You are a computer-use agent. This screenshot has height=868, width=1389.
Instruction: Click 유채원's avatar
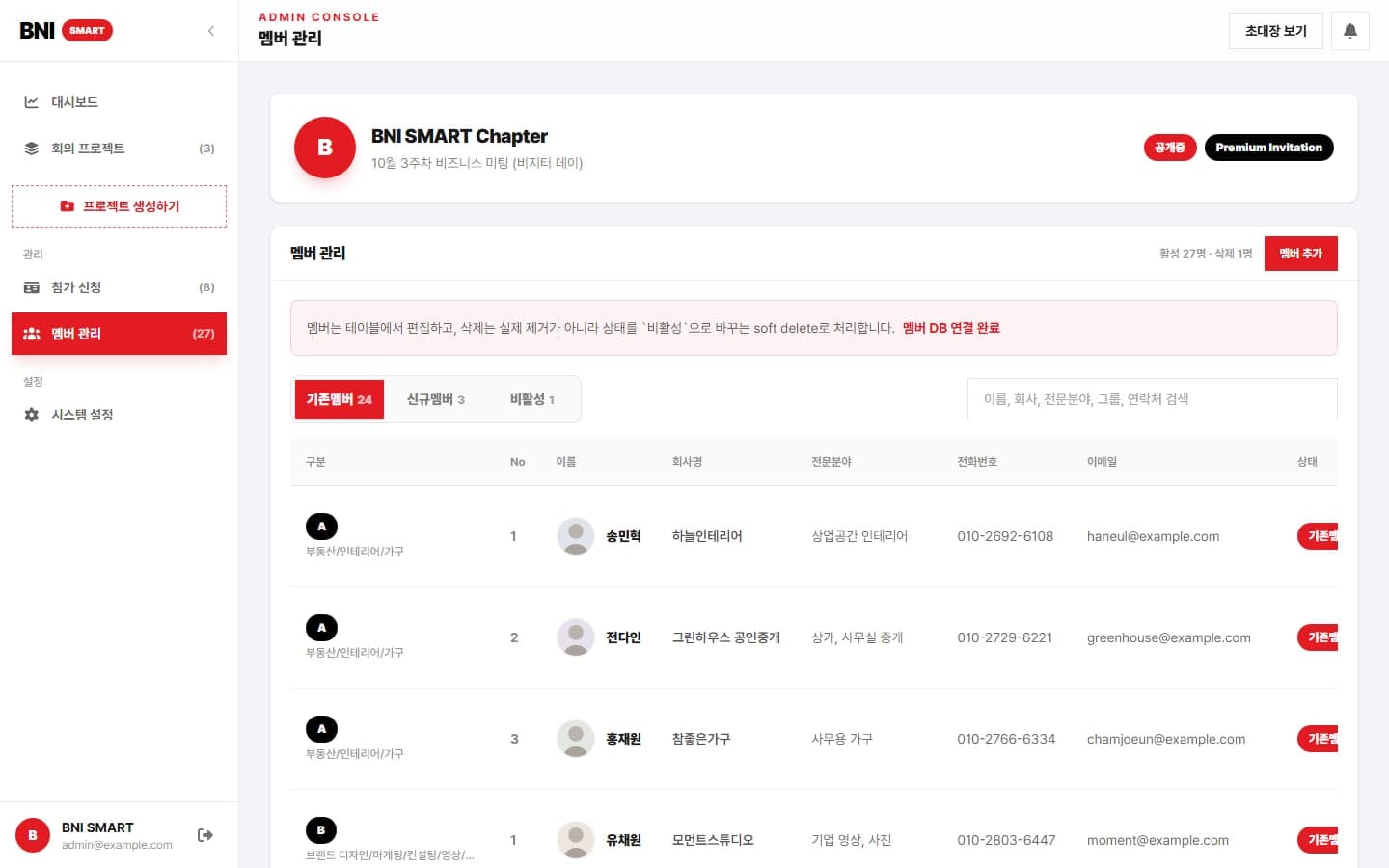coord(576,840)
